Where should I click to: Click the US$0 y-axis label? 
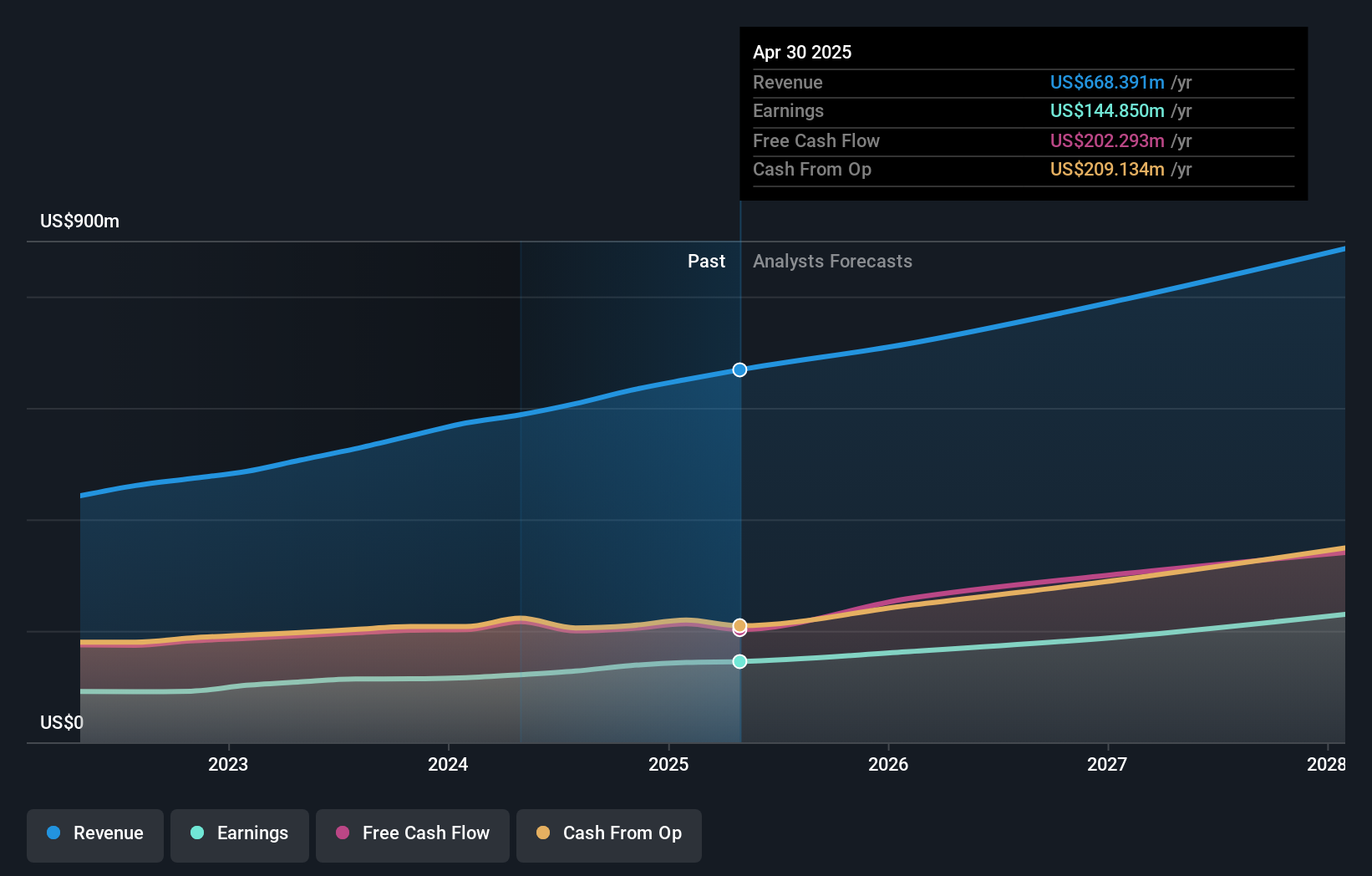click(x=62, y=722)
